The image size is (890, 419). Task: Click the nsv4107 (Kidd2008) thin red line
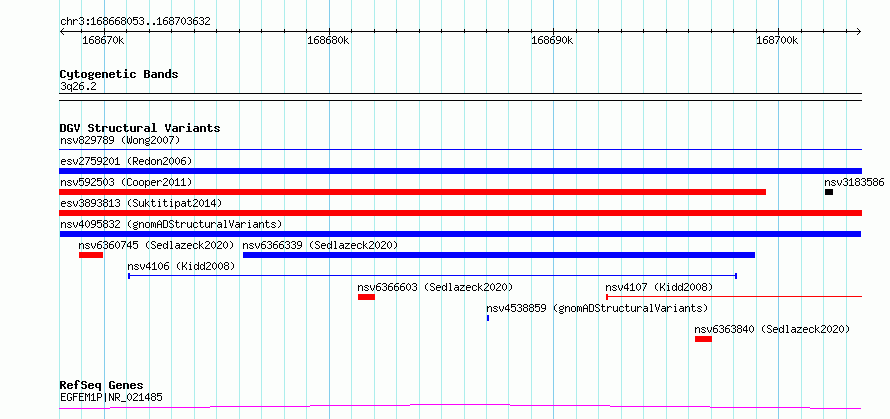734,296
